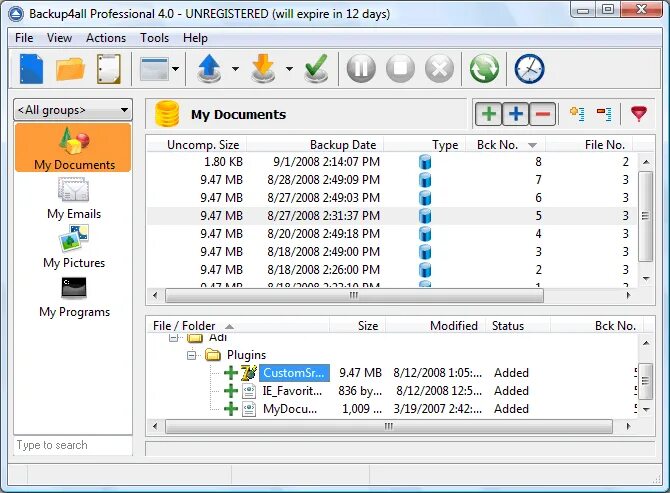Open the Restore button dropdown arrow
Screen dimensions: 670x493
(x=289, y=68)
